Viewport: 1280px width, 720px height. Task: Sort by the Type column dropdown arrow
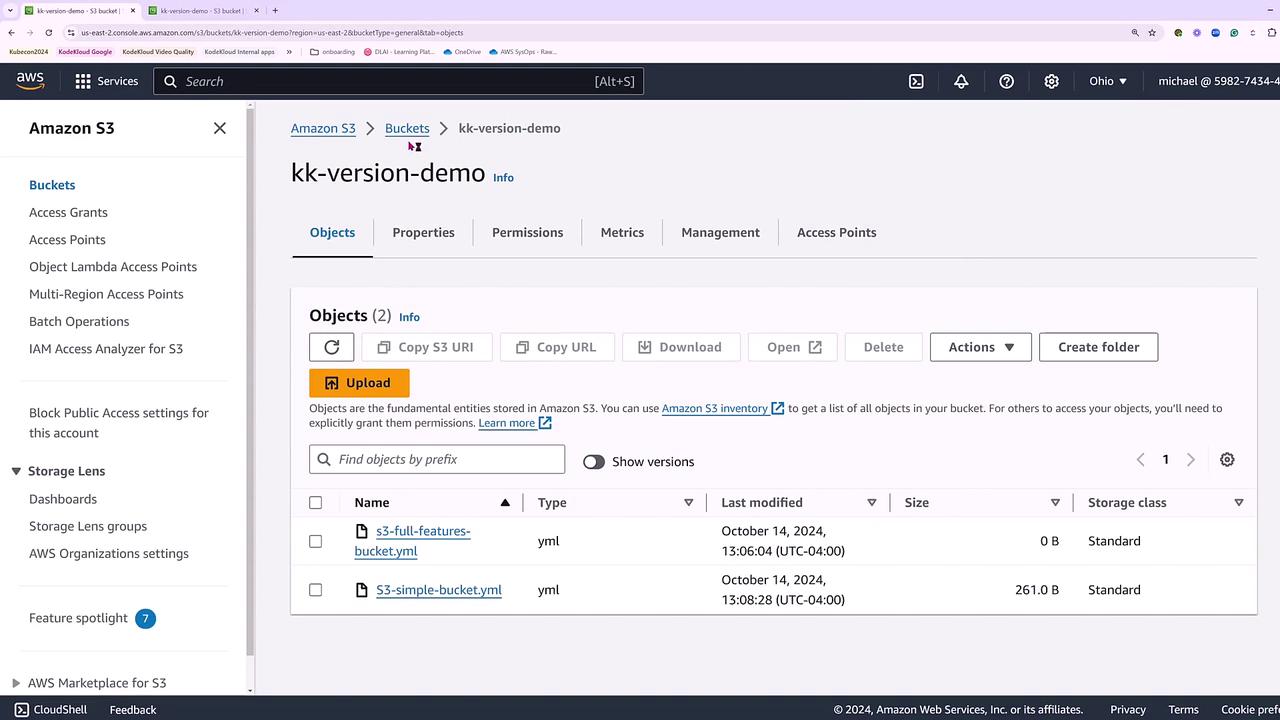[688, 502]
